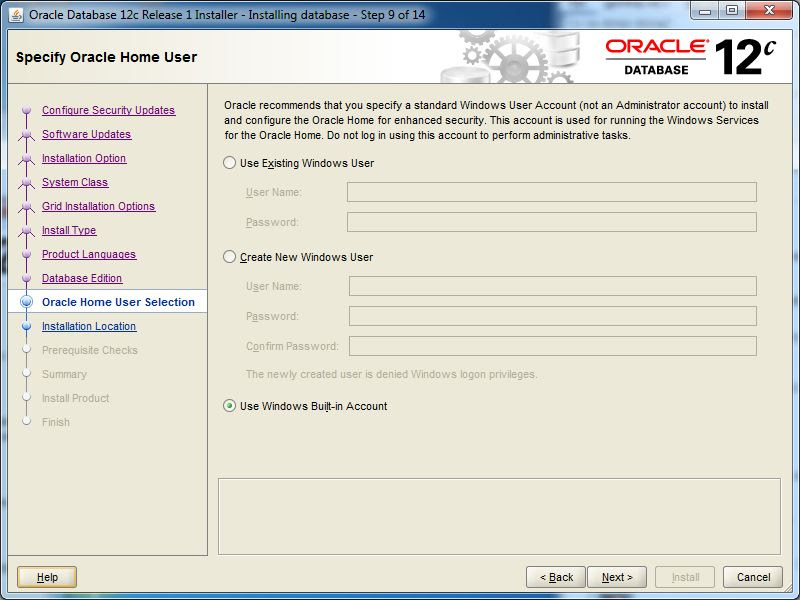Click Existing user Password field
800x600 pixels.
[552, 222]
